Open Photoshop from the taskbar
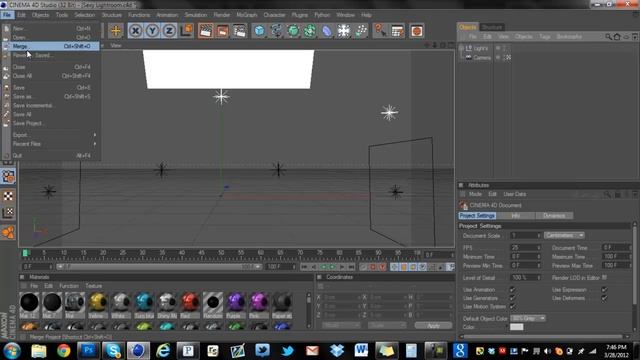Image resolution: width=640 pixels, height=360 pixels. pos(89,351)
